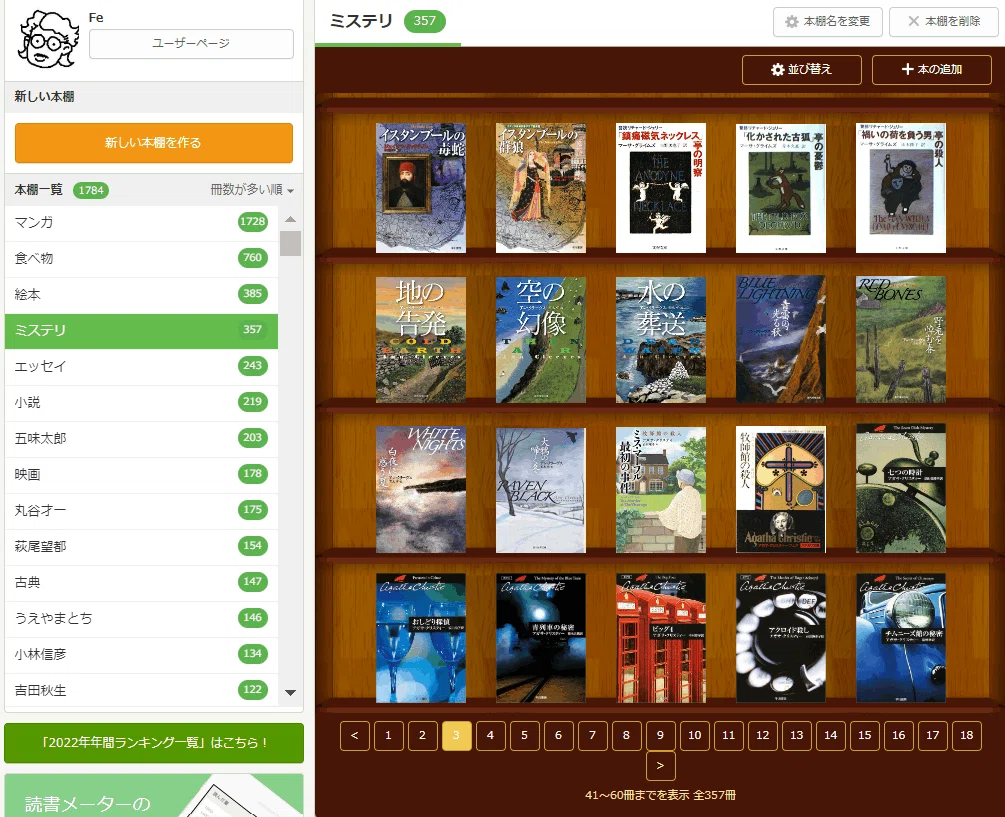The height and width of the screenshot is (817, 1005).
Task: Select the 萩尾望都 bookshelf
Action: click(141, 546)
